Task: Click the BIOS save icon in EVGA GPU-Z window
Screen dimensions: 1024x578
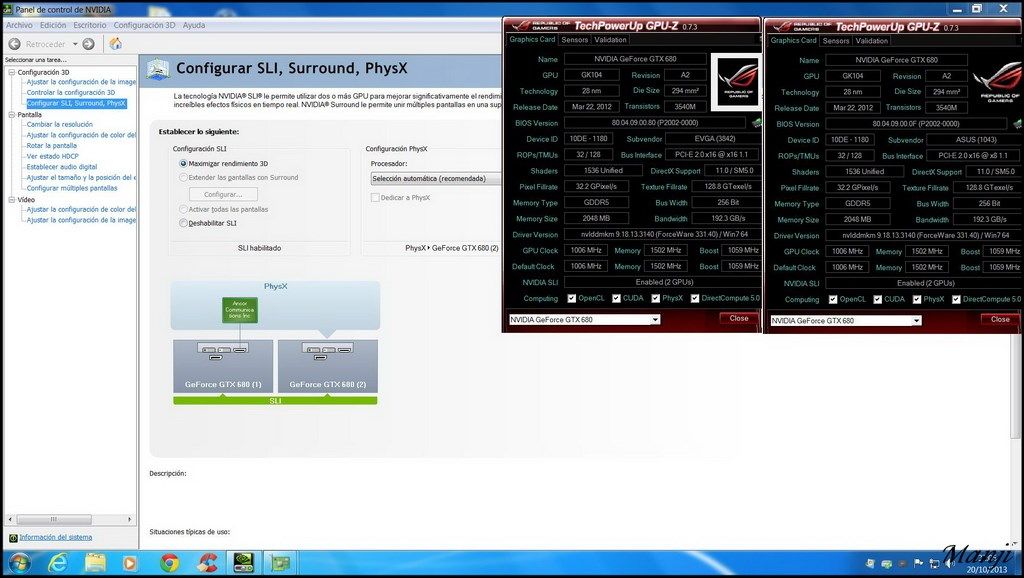Action: pyautogui.click(x=756, y=122)
